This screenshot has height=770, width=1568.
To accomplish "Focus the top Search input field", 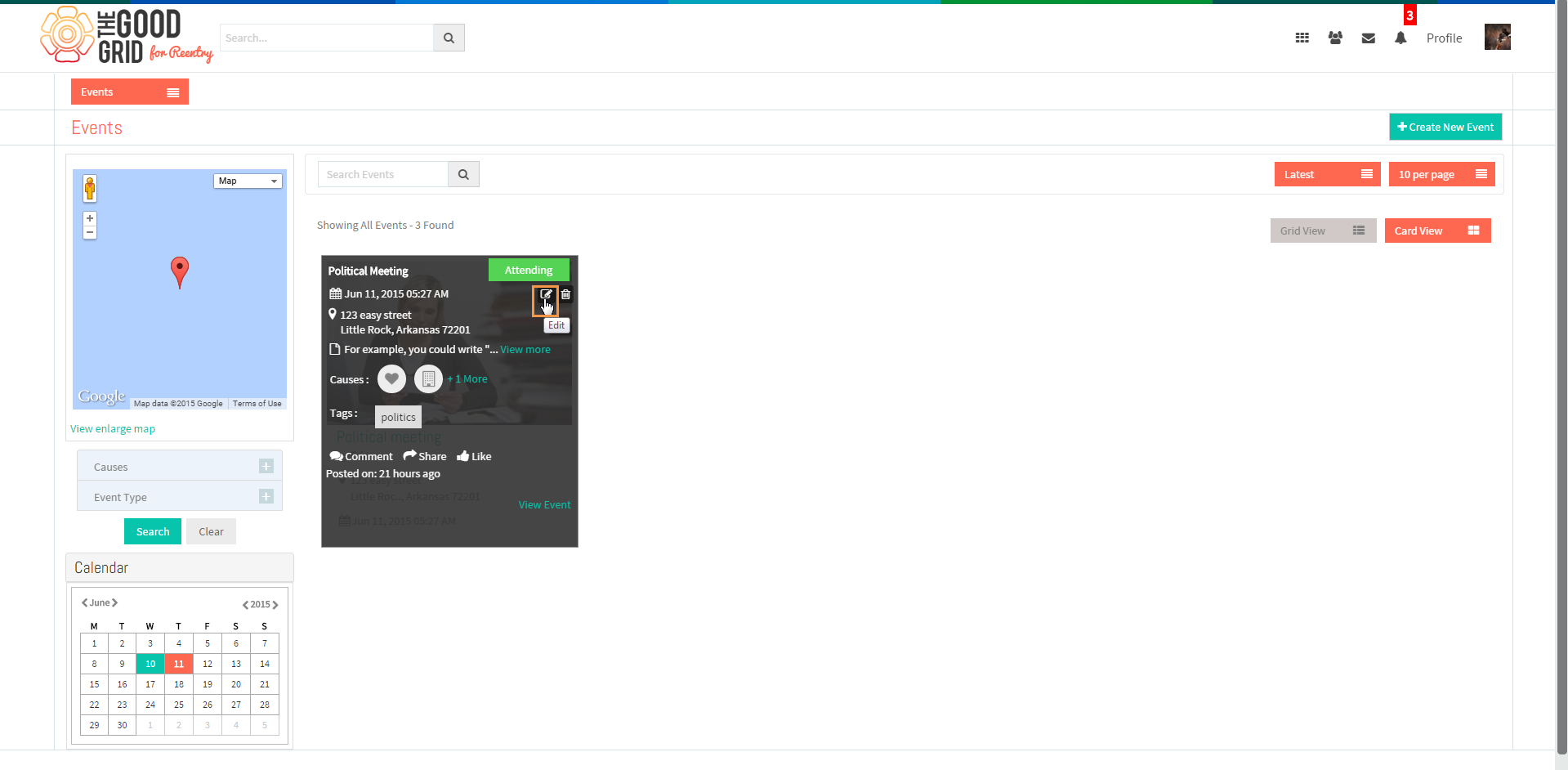I will [x=327, y=38].
